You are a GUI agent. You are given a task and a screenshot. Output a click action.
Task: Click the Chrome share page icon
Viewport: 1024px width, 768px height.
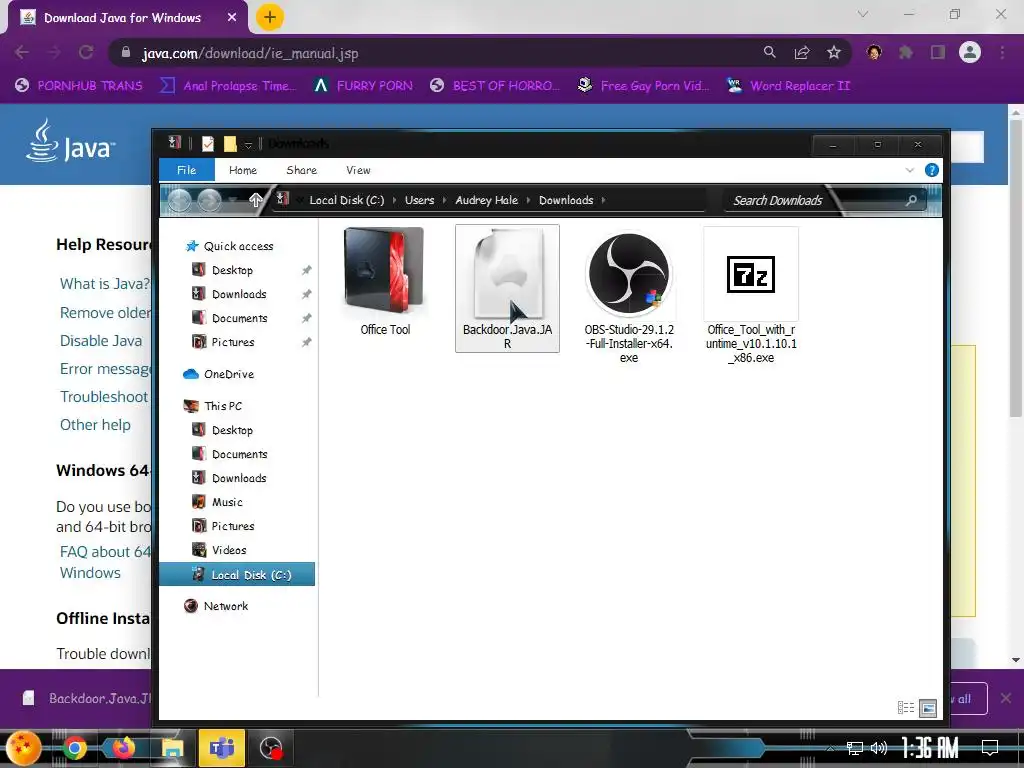(802, 53)
